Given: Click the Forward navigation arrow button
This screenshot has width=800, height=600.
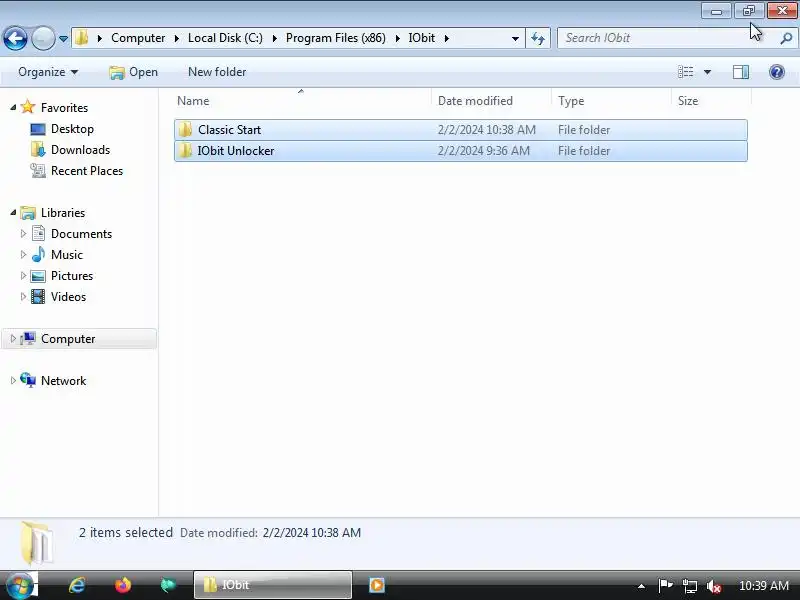Looking at the screenshot, I should pos(43,38).
